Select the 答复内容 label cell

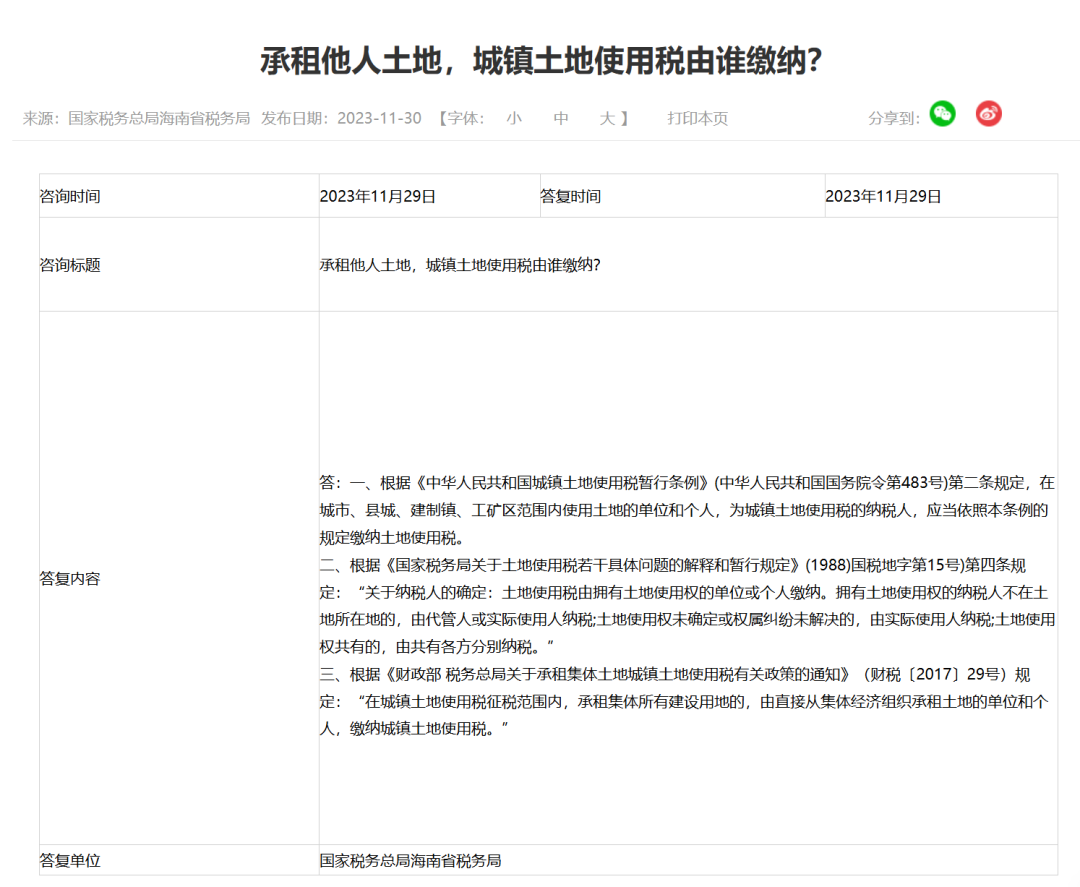[x=70, y=578]
